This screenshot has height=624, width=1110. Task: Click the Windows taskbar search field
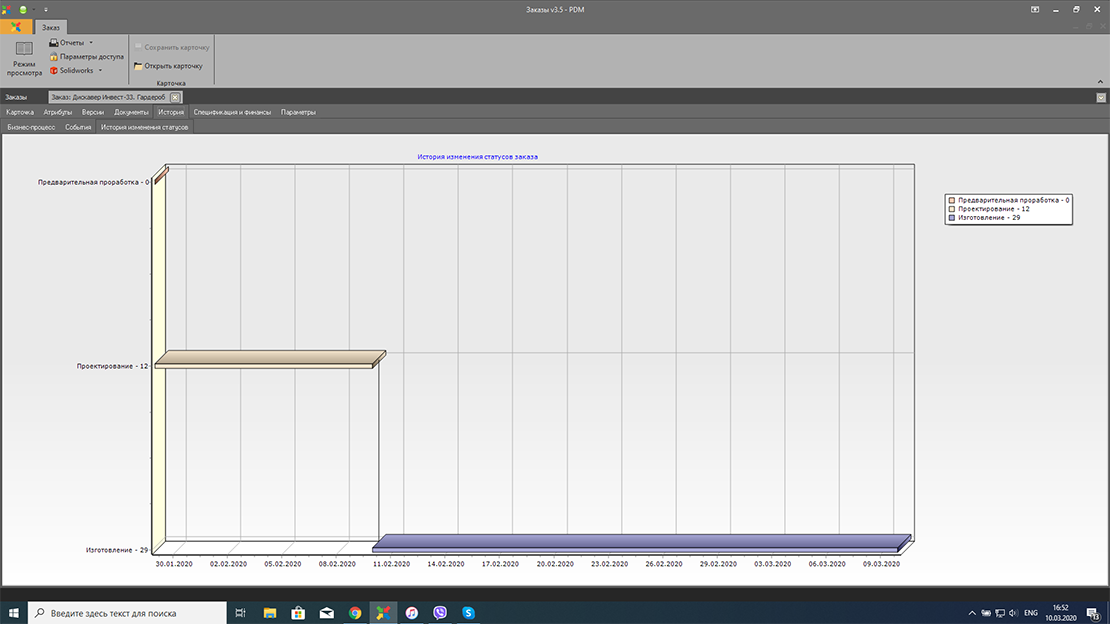click(x=127, y=613)
